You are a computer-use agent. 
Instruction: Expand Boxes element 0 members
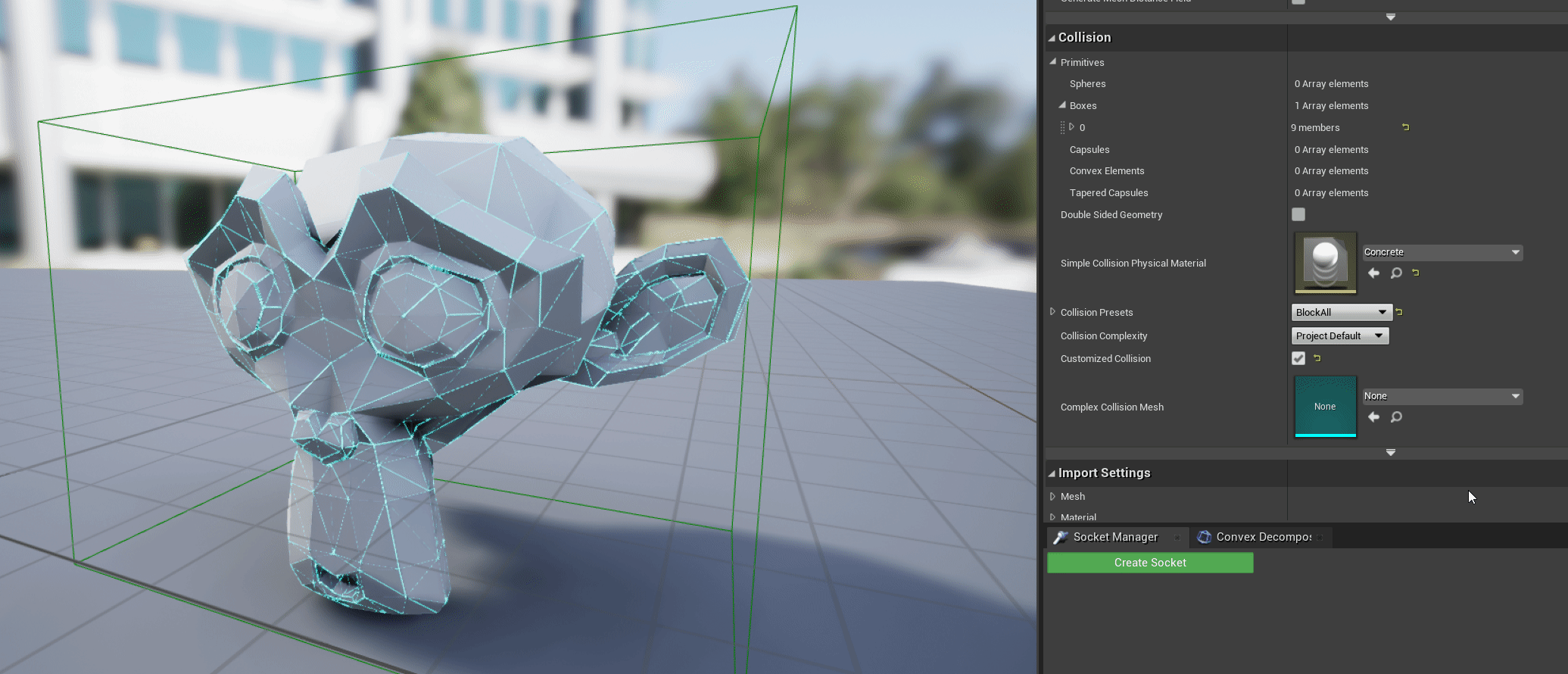tap(1071, 127)
